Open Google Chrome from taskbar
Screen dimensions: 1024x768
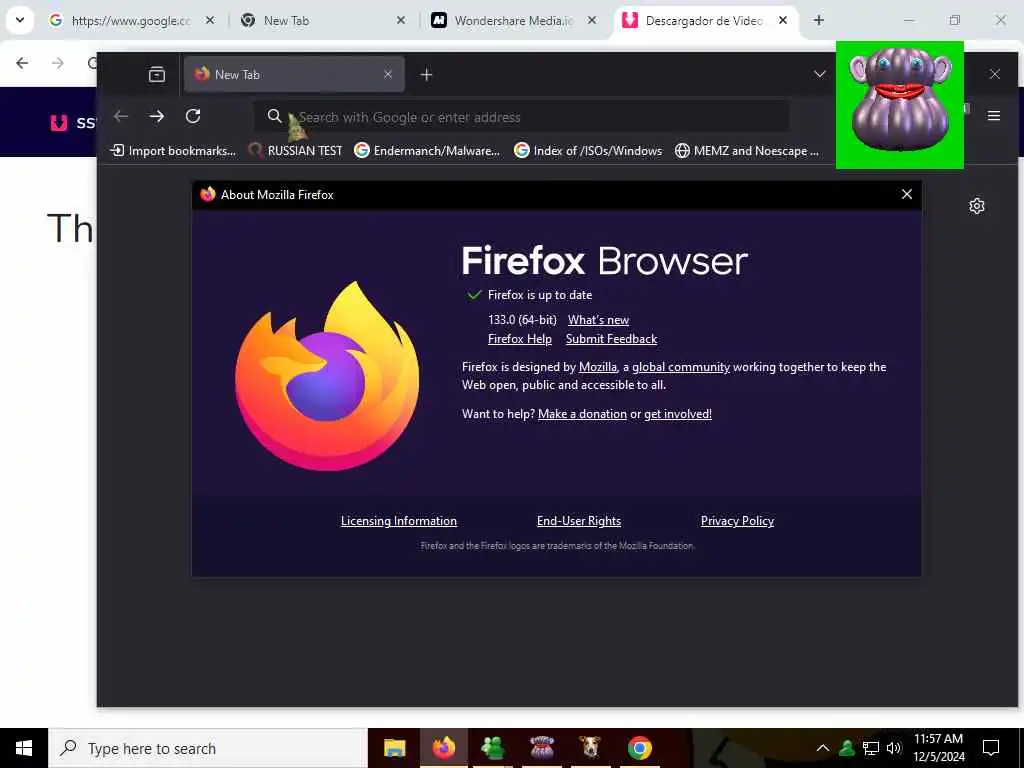click(x=639, y=748)
